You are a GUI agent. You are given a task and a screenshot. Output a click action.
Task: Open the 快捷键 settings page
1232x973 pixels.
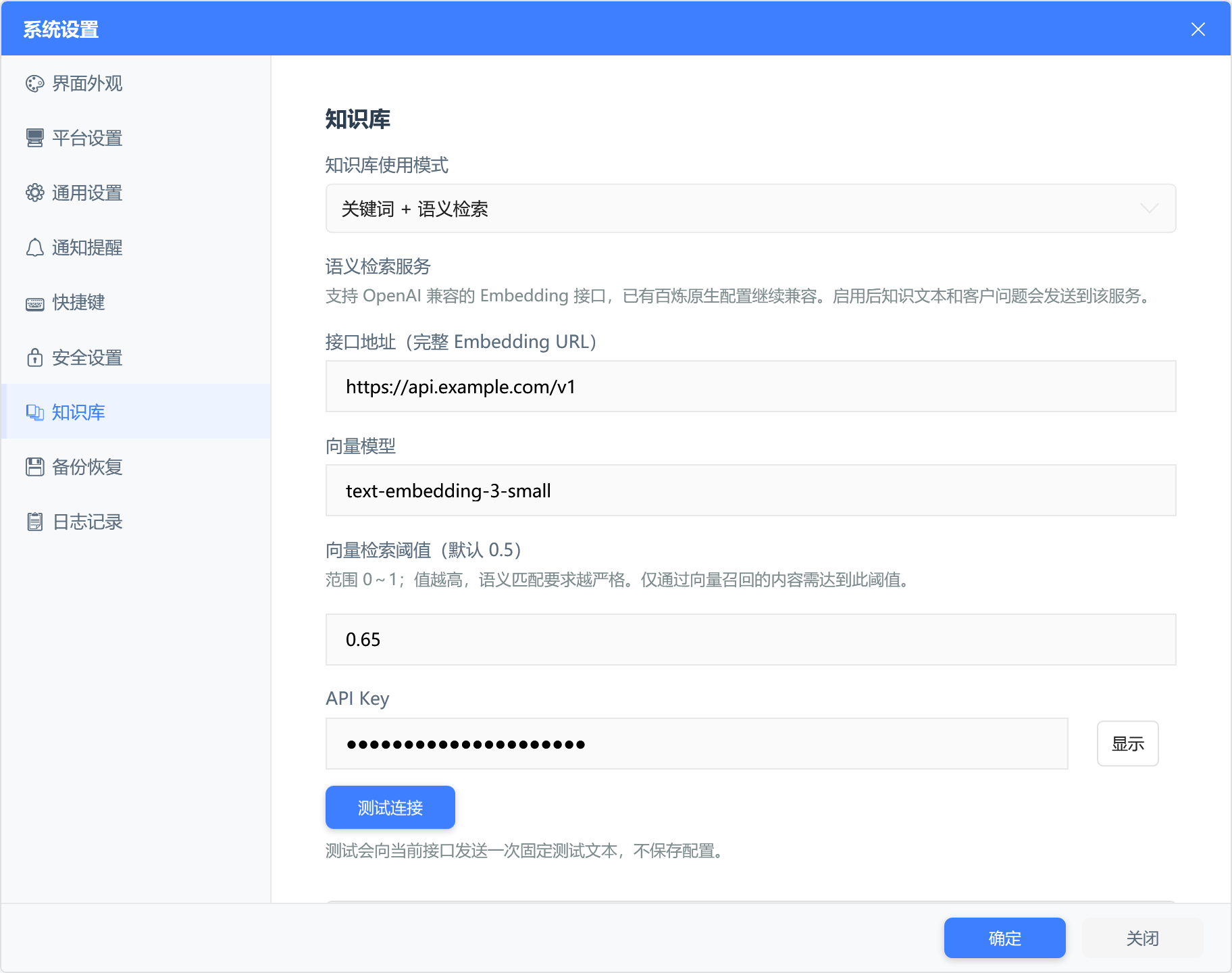click(x=136, y=303)
